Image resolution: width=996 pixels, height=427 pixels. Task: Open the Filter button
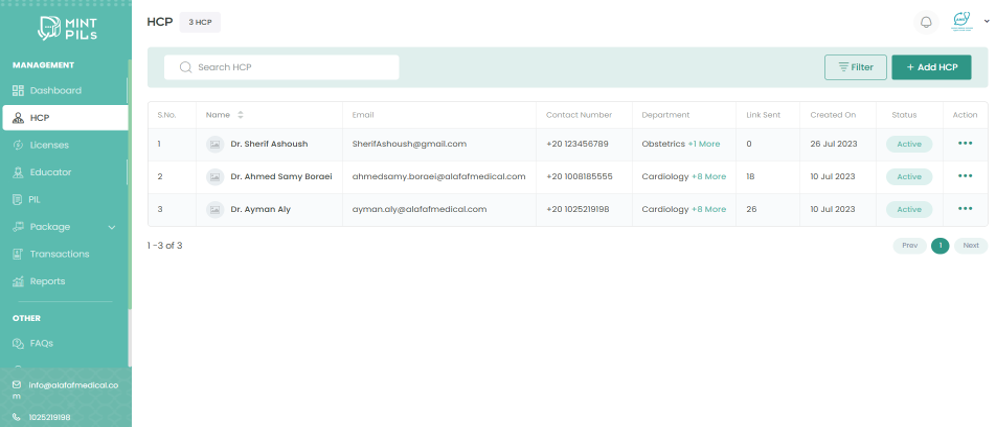click(855, 67)
